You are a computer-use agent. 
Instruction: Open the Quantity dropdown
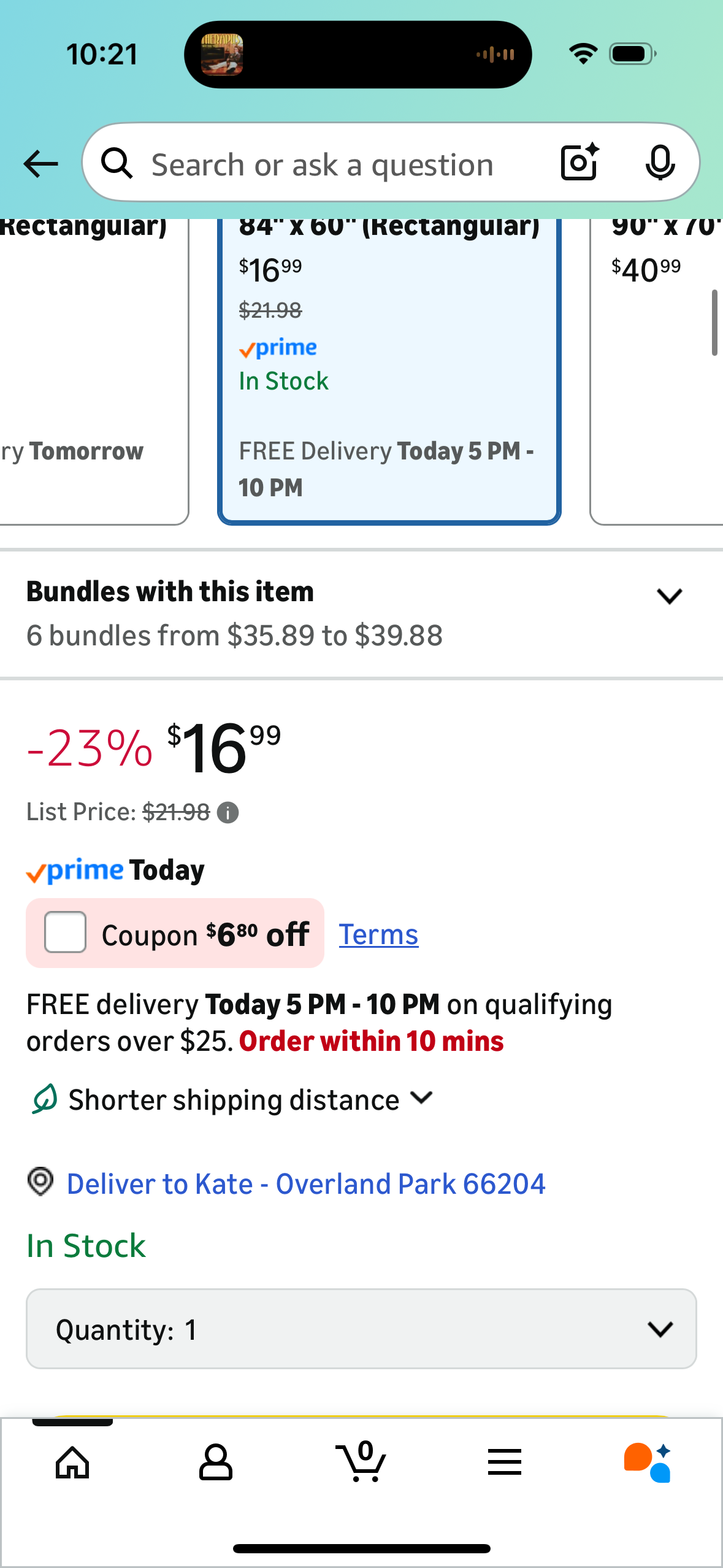[x=361, y=1329]
